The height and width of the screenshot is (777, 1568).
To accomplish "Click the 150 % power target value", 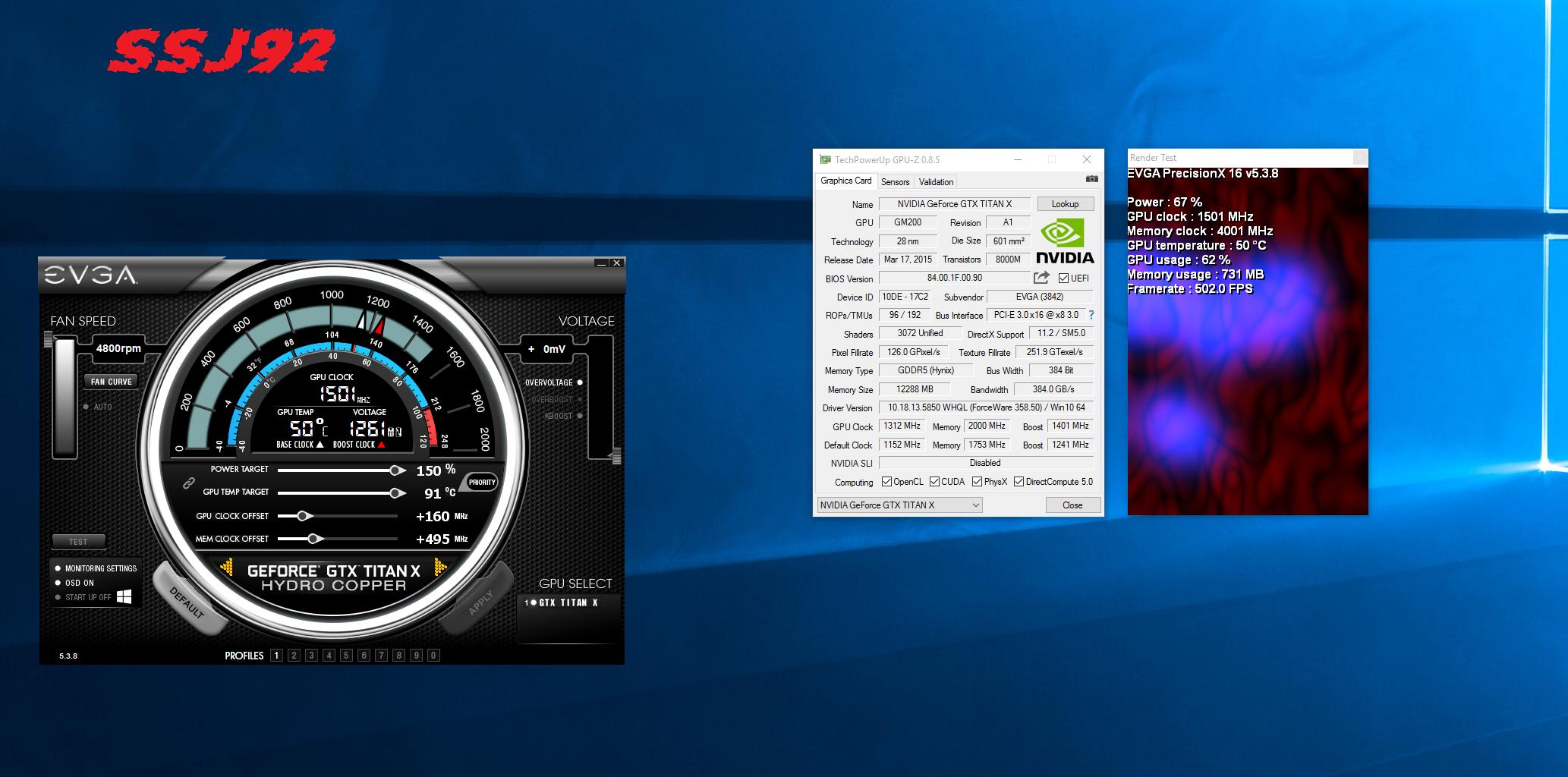I will pos(436,470).
